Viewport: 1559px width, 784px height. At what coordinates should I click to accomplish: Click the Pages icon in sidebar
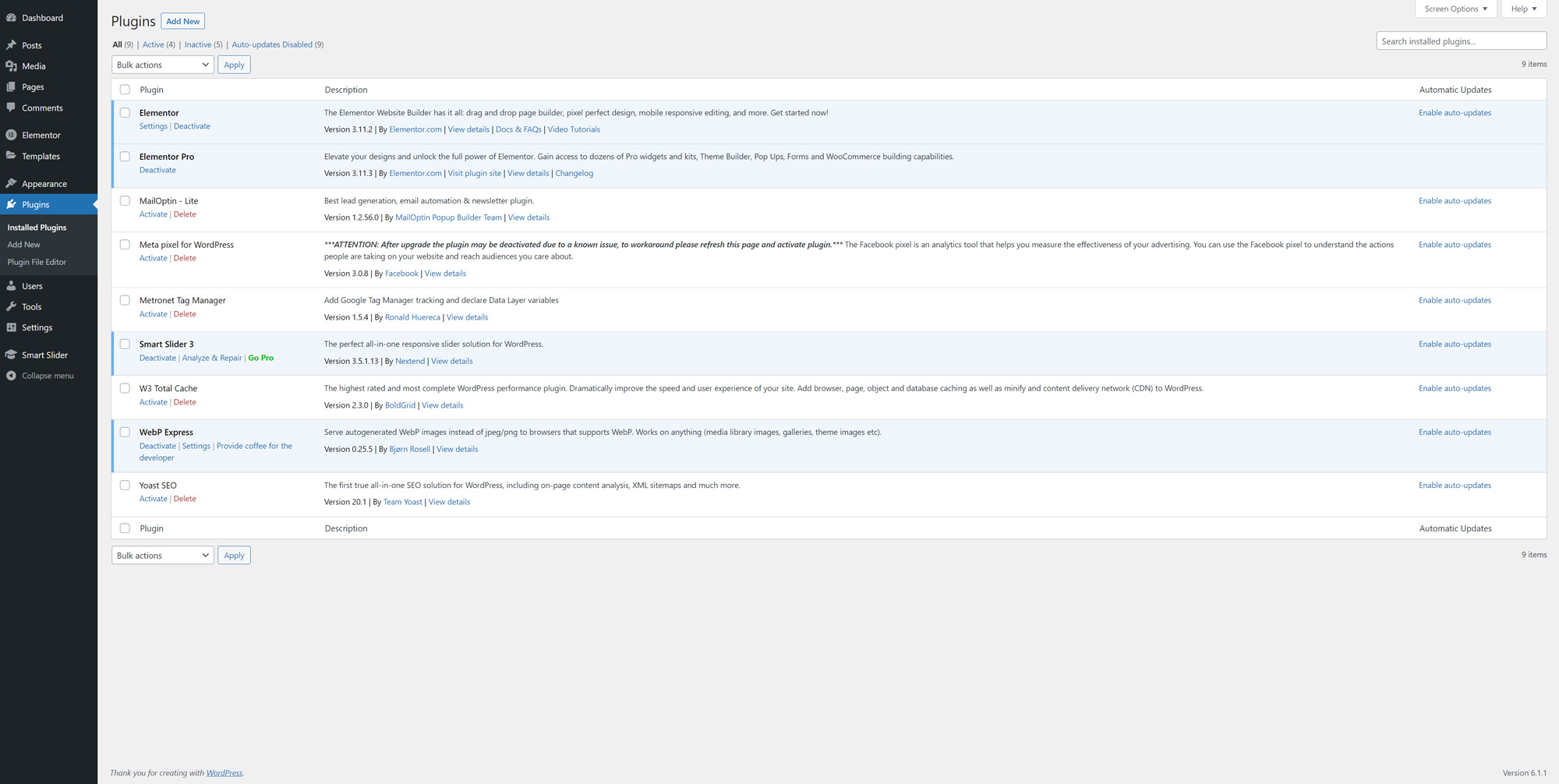pos(11,87)
